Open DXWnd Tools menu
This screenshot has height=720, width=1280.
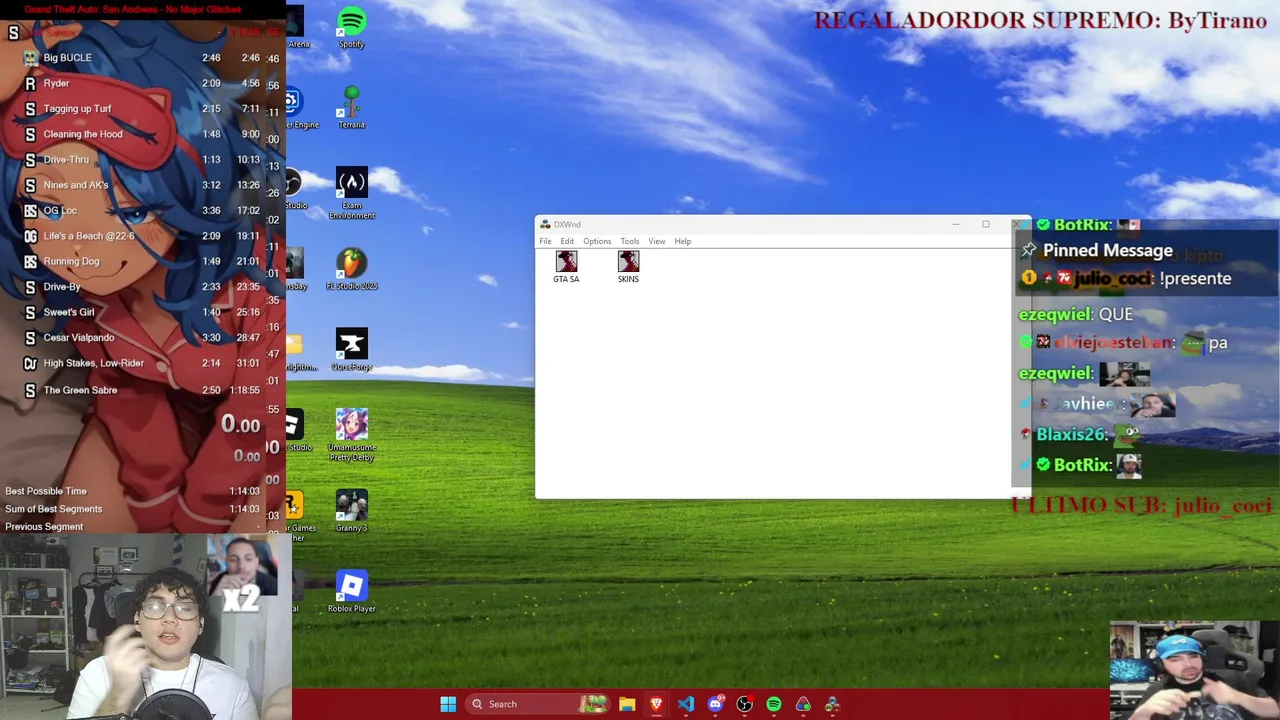point(629,241)
